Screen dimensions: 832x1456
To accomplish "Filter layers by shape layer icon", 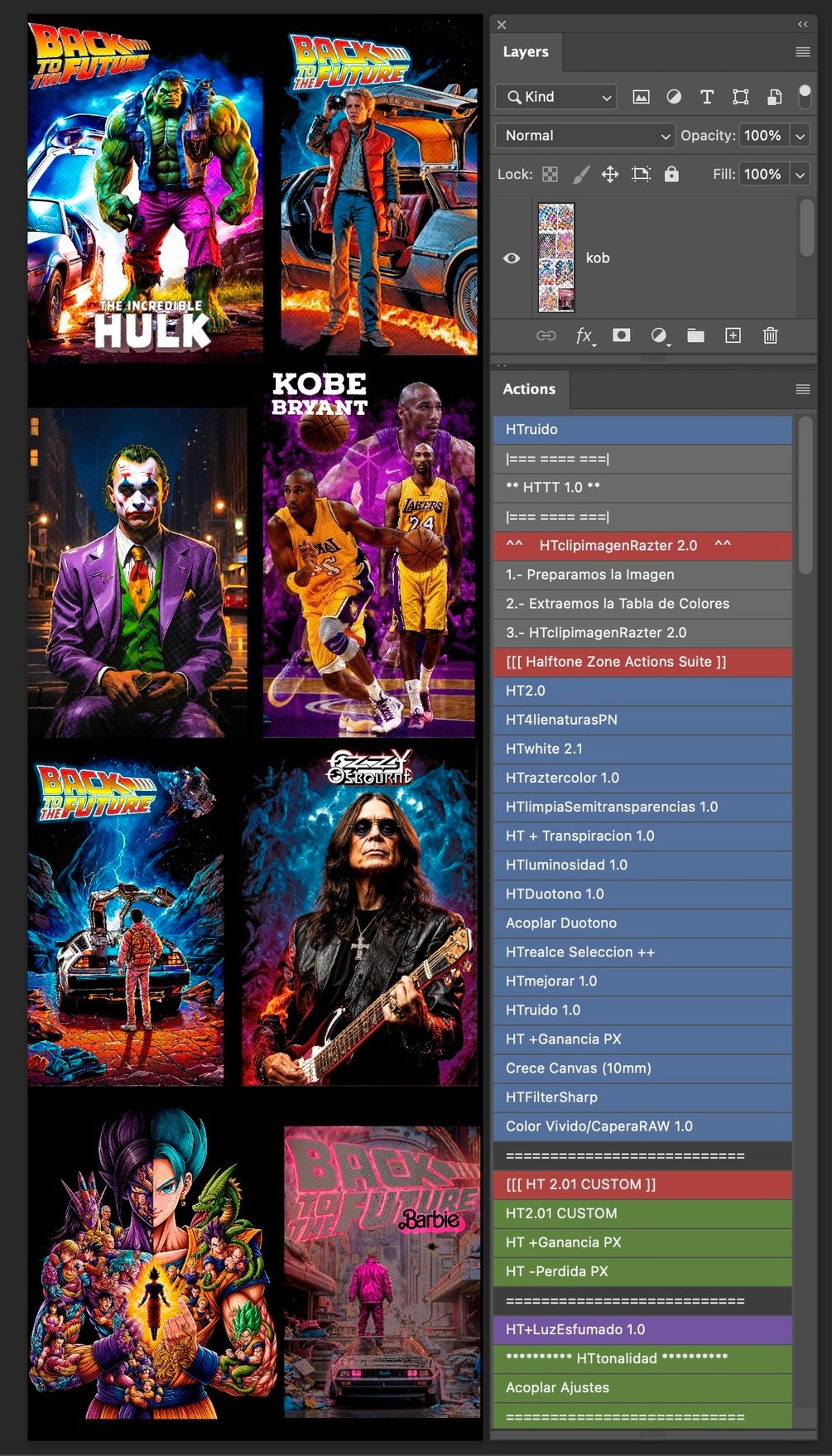I will click(x=740, y=97).
